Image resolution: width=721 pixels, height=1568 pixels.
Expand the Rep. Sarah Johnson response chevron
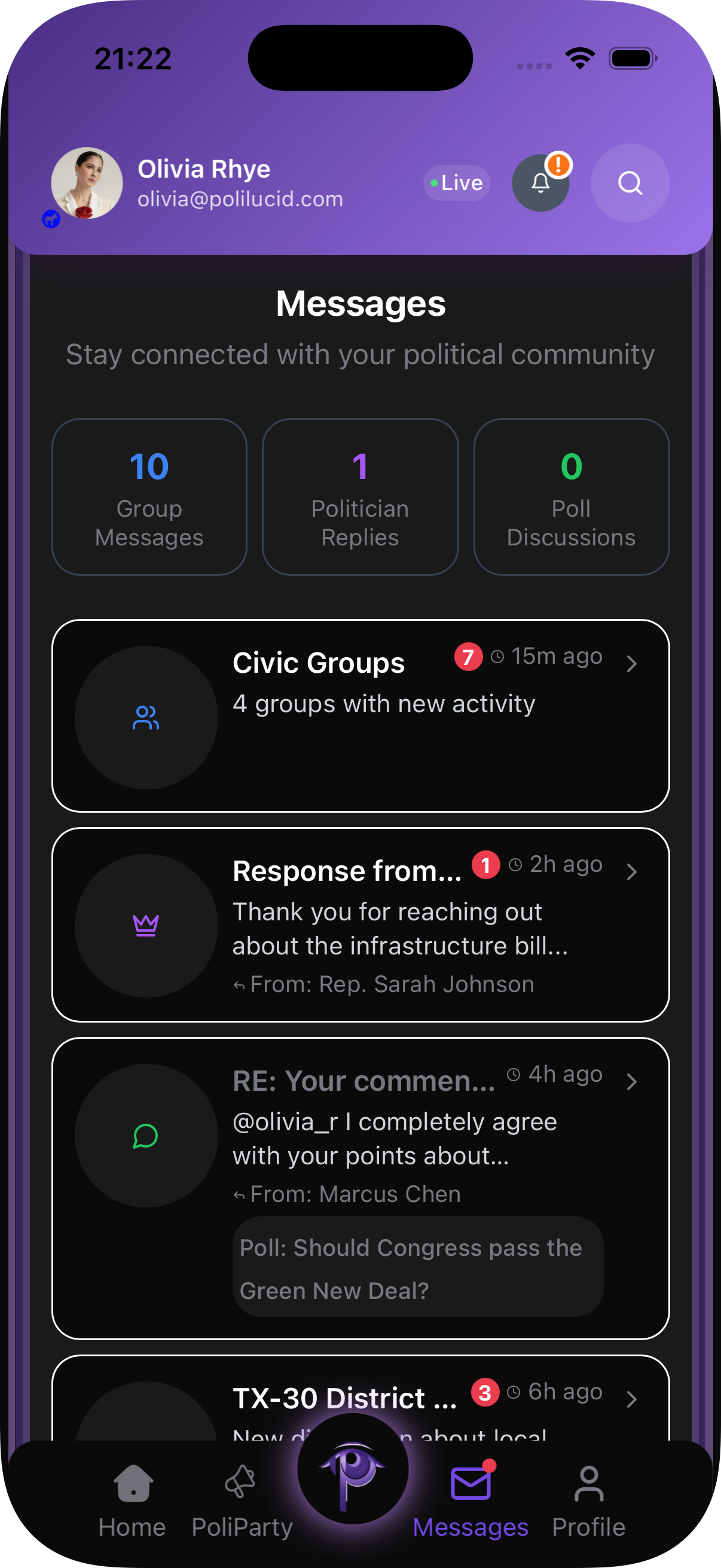[633, 873]
